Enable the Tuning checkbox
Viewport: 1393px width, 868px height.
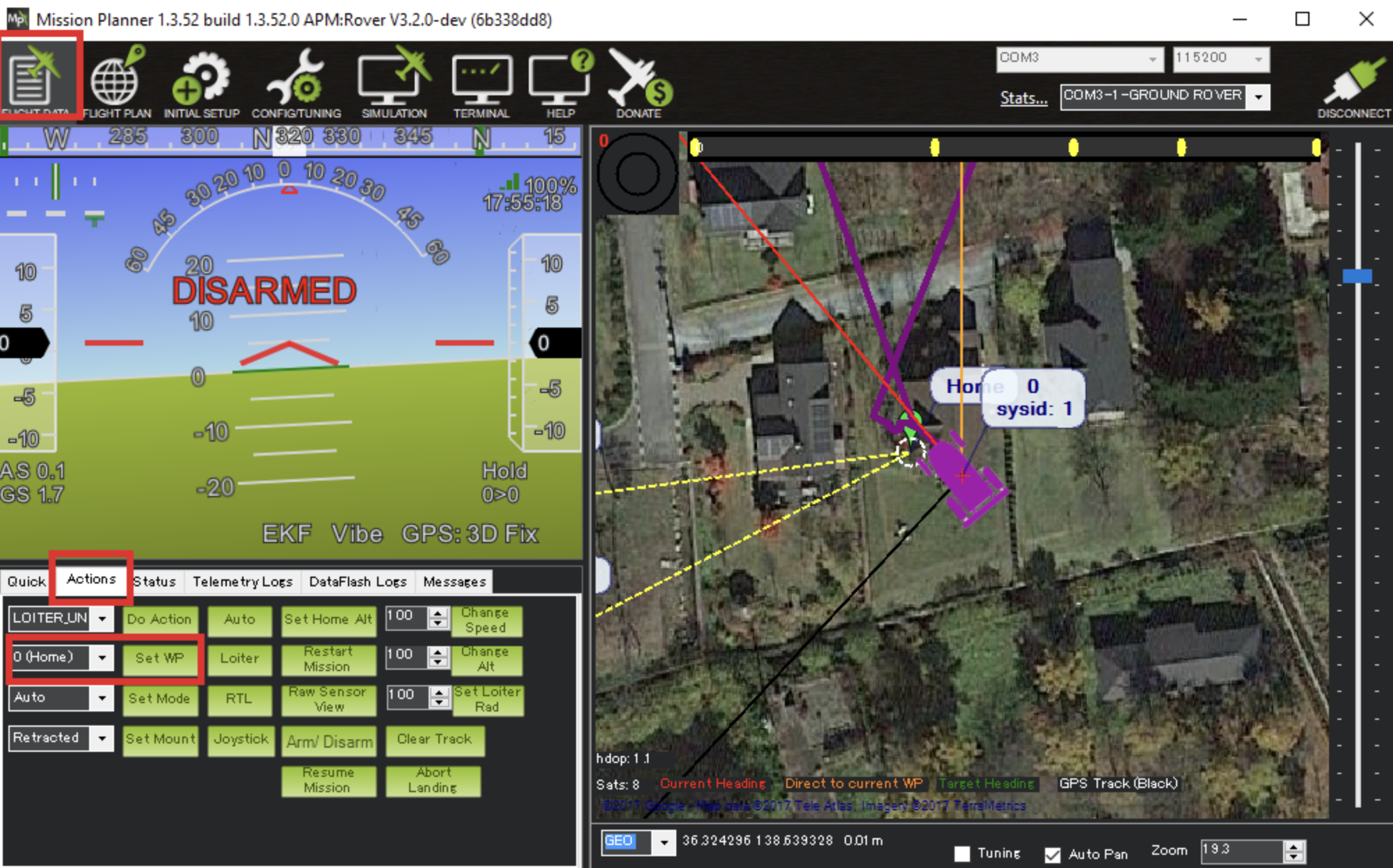pyautogui.click(x=962, y=853)
